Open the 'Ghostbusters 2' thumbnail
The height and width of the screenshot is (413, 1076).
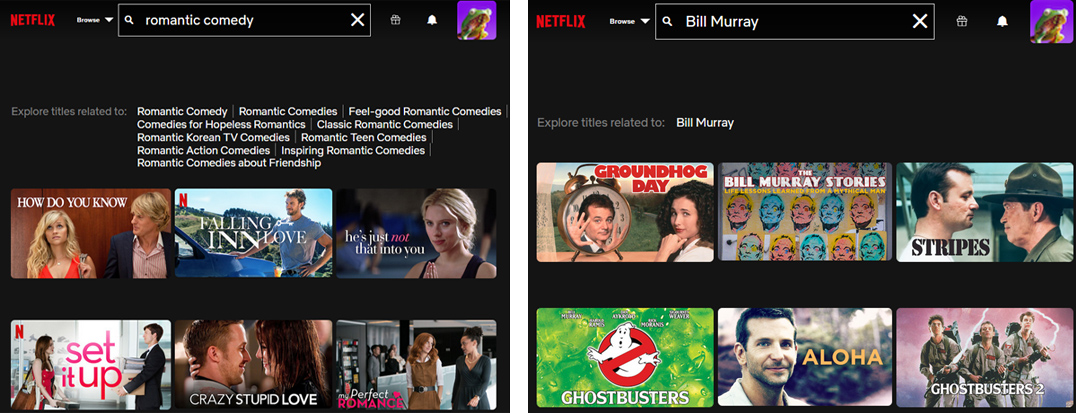(985, 357)
